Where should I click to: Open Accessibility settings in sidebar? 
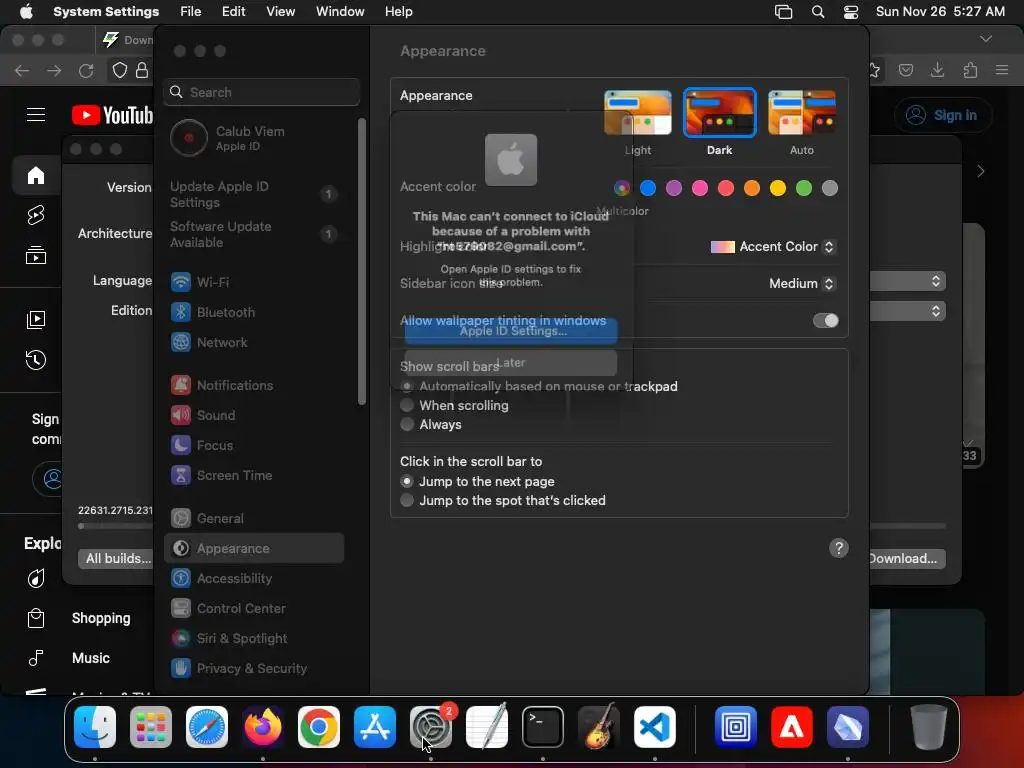pos(254,579)
